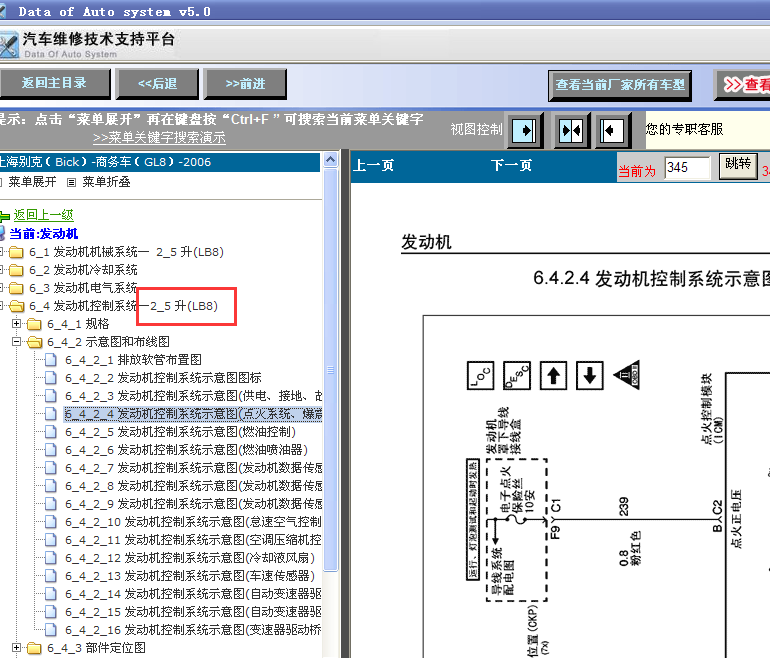Image resolution: width=770 pixels, height=658 pixels.
Task: Open 6_4_2_11 示意图(空调压缩机控制)
Action: [x=193, y=540]
